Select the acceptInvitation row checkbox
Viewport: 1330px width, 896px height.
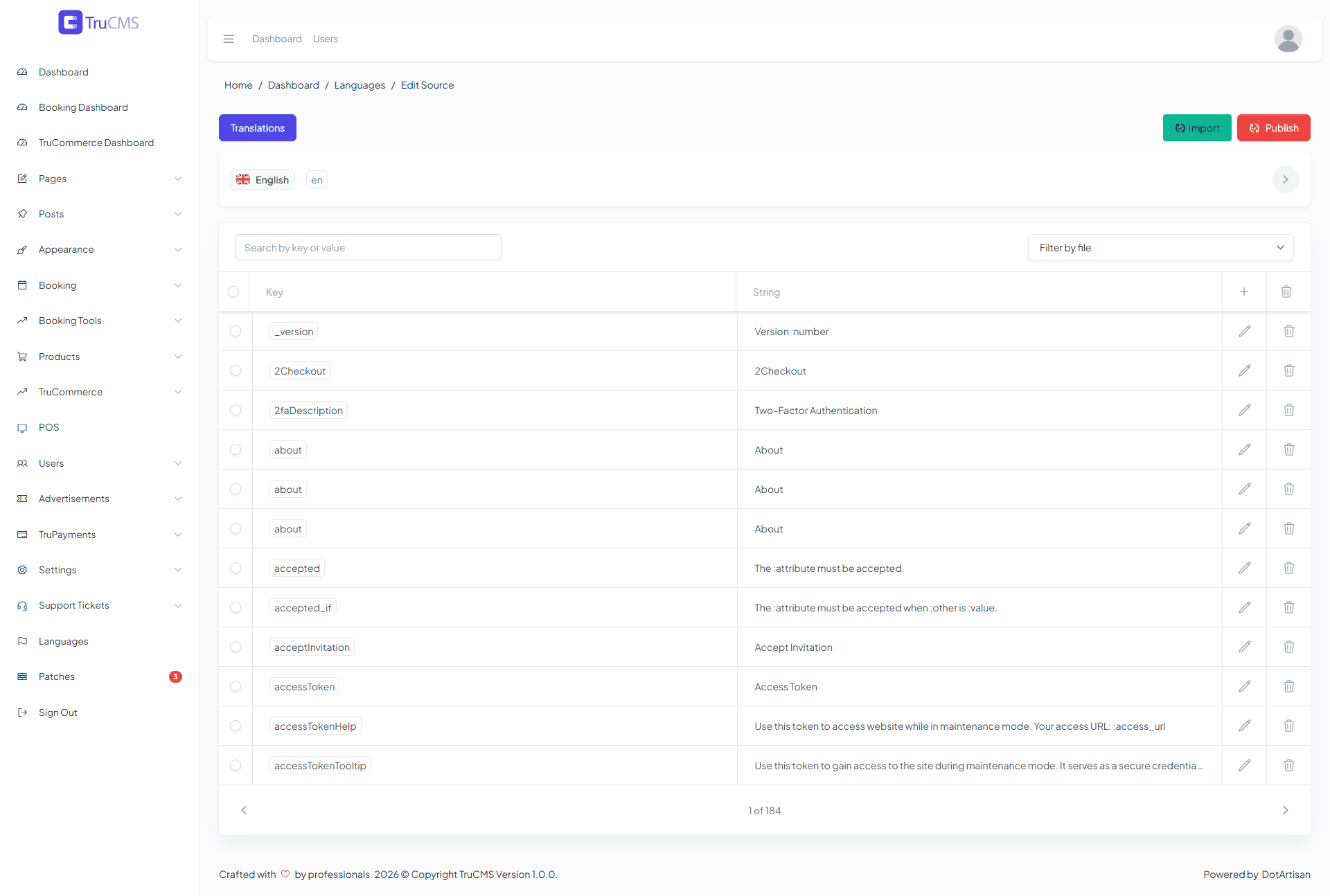(x=236, y=647)
